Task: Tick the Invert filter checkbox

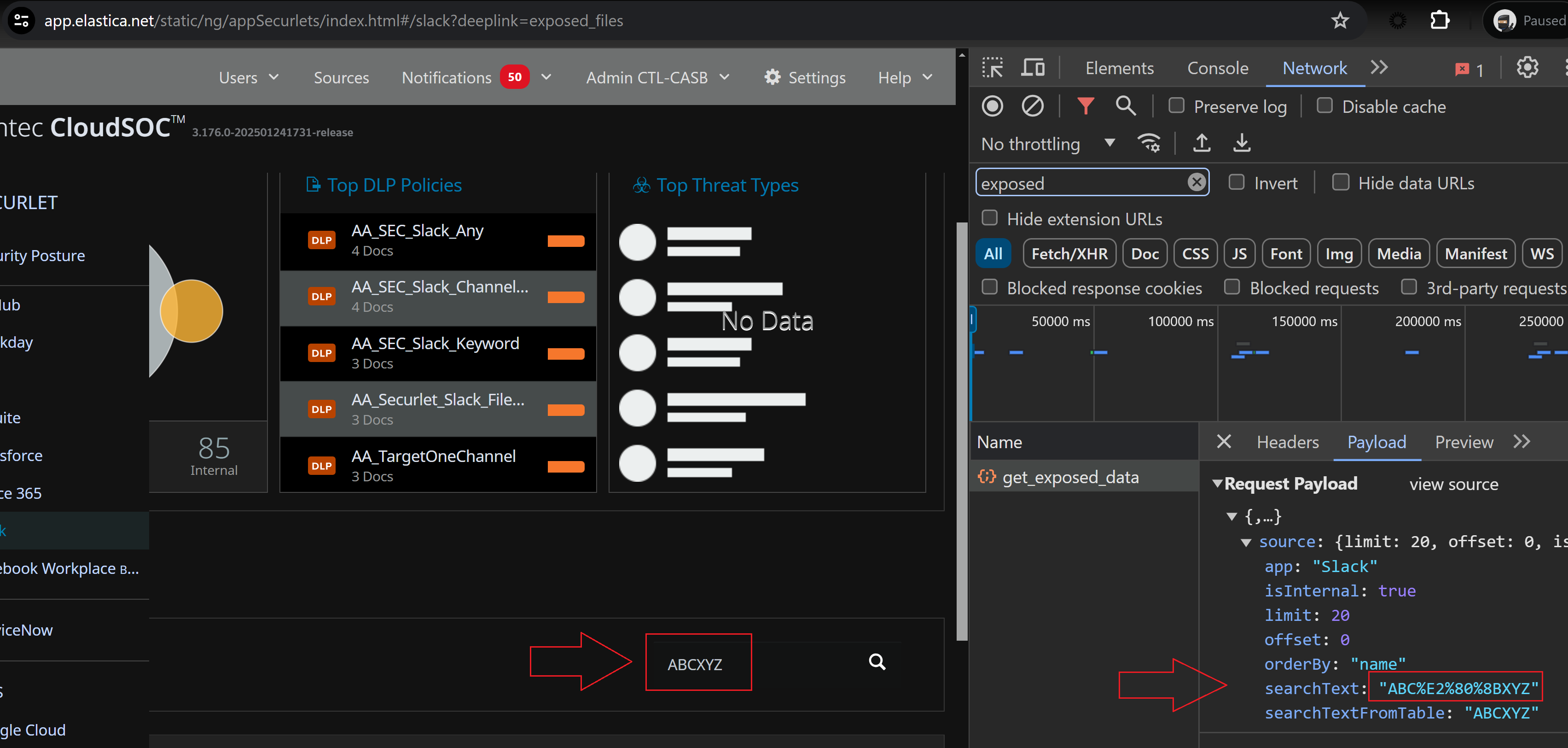Action: point(1236,183)
